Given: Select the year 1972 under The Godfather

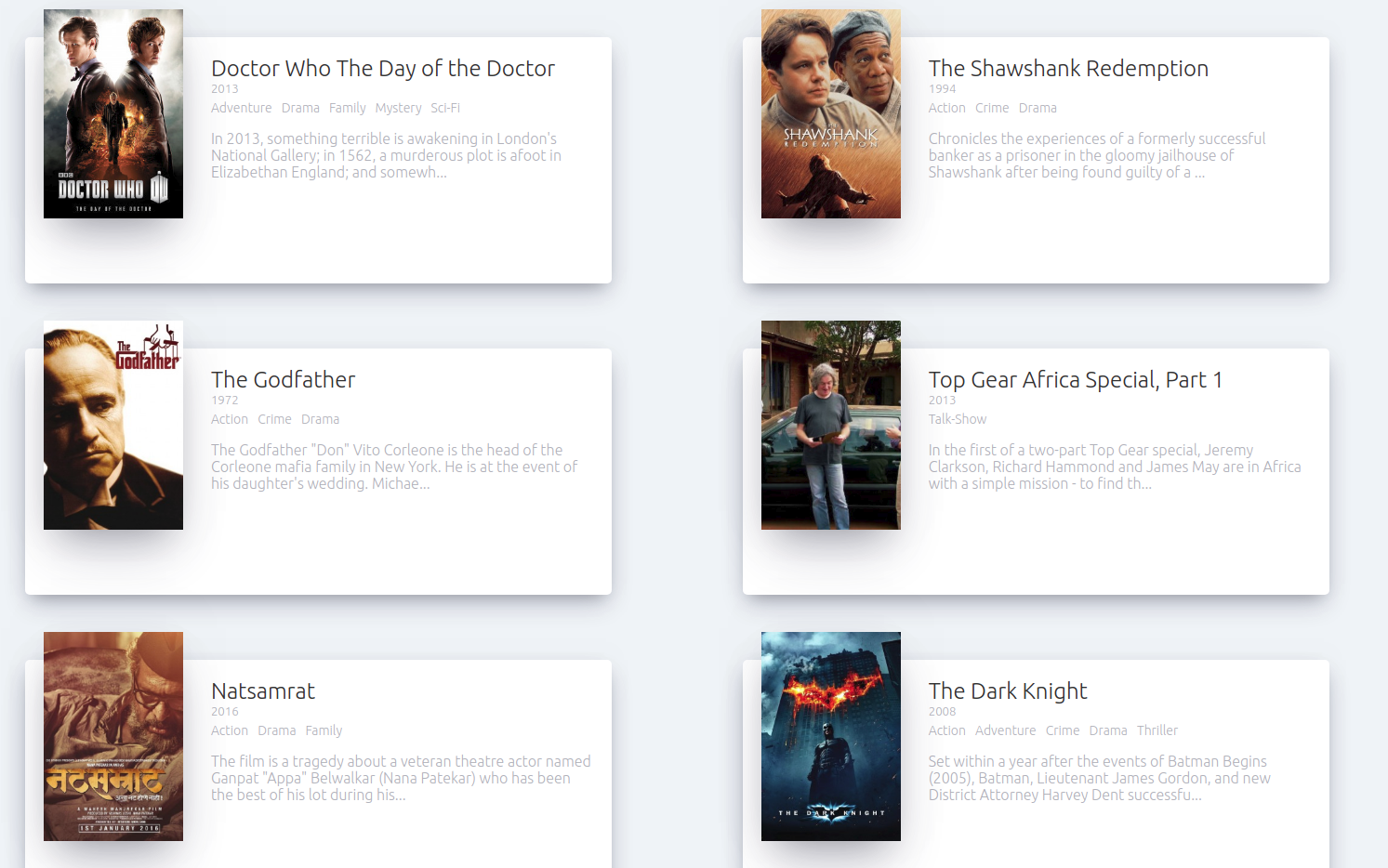Looking at the screenshot, I should click(x=224, y=401).
